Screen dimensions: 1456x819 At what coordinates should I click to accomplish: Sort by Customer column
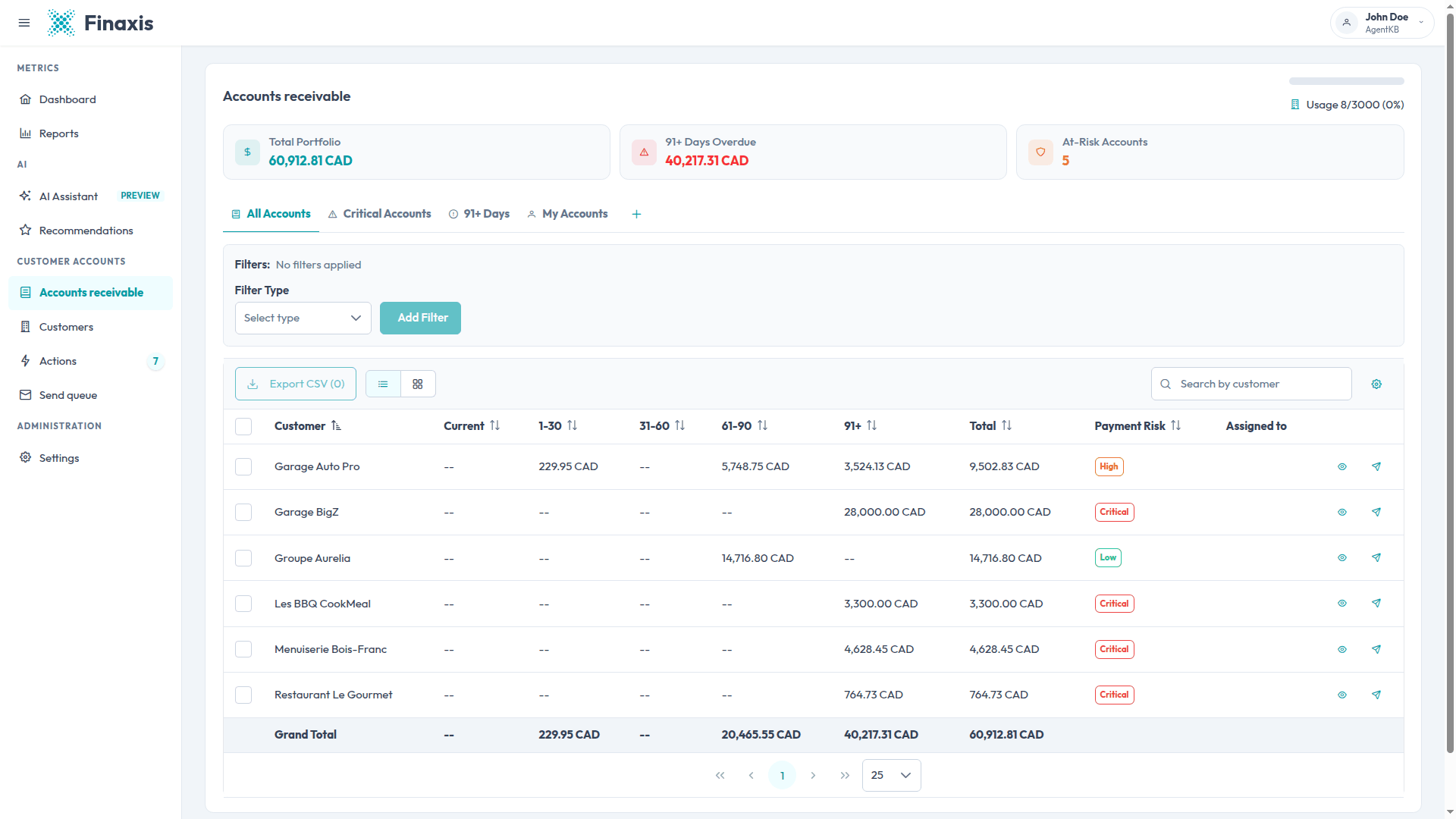pos(308,426)
